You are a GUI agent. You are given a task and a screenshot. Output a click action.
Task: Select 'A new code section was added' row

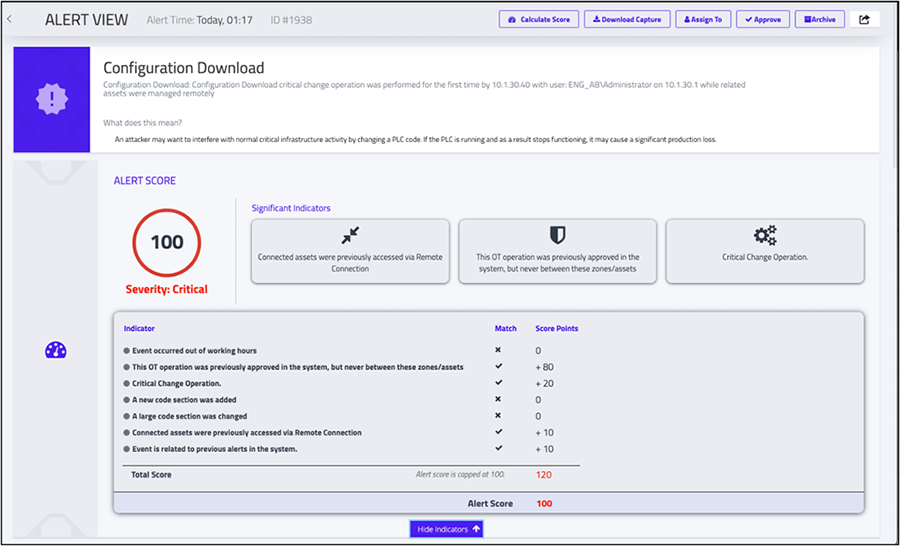point(351,400)
